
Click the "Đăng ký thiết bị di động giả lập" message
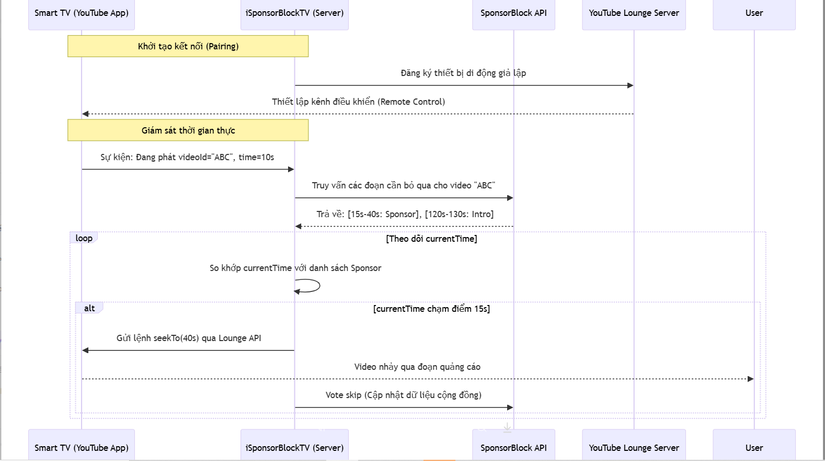(x=463, y=73)
